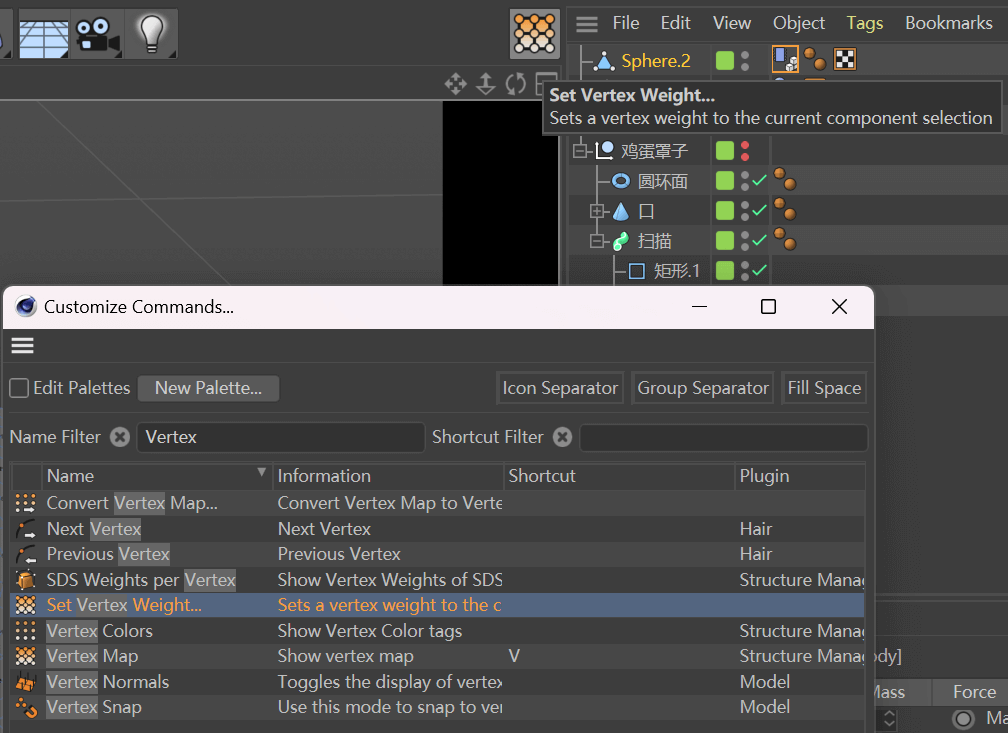Click the material tag on 口 row

coord(785,209)
